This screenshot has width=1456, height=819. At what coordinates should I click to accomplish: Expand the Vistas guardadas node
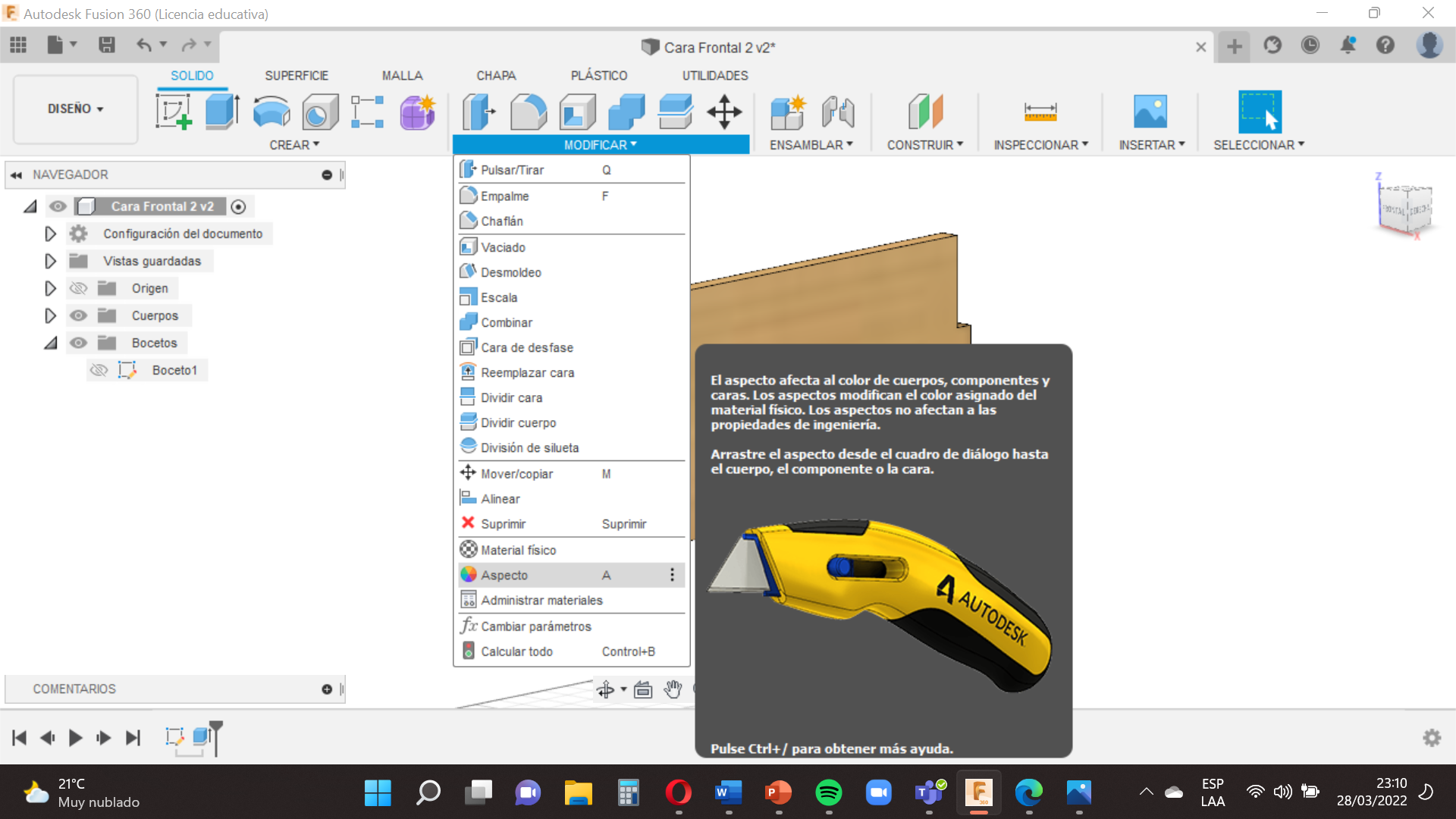point(50,261)
